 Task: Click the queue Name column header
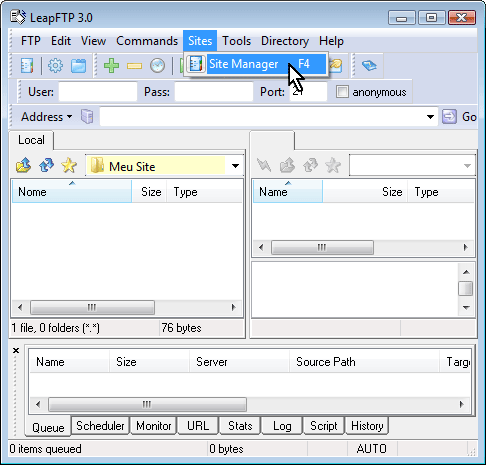point(69,361)
